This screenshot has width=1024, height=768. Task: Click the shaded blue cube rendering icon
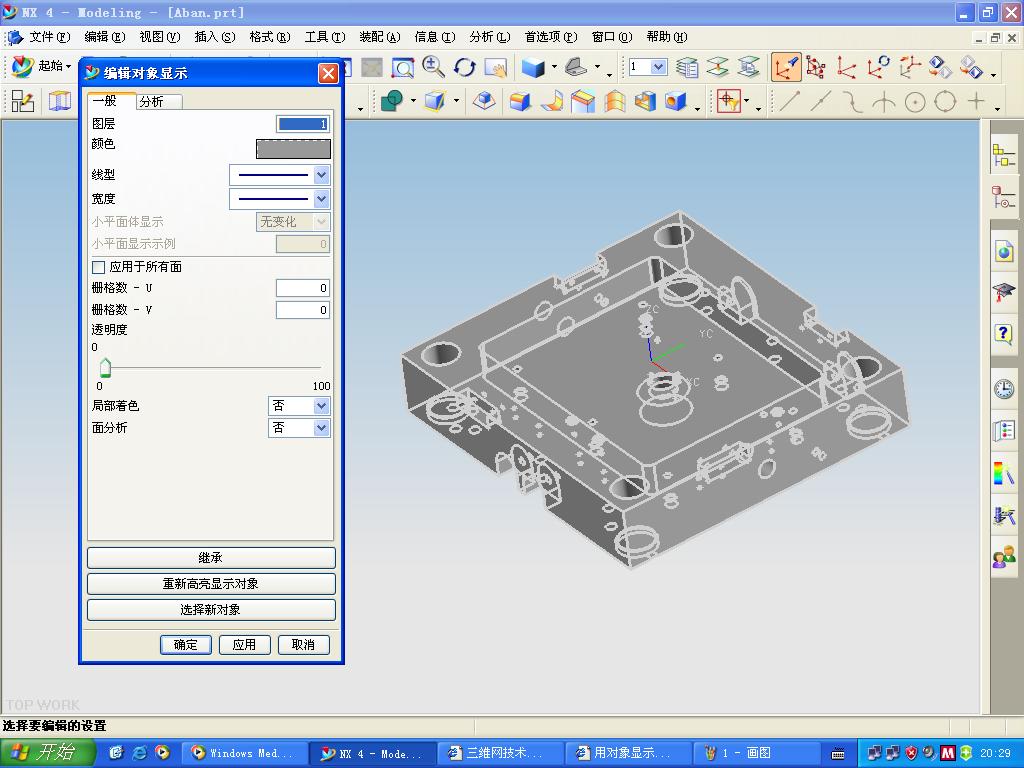pyautogui.click(x=533, y=67)
